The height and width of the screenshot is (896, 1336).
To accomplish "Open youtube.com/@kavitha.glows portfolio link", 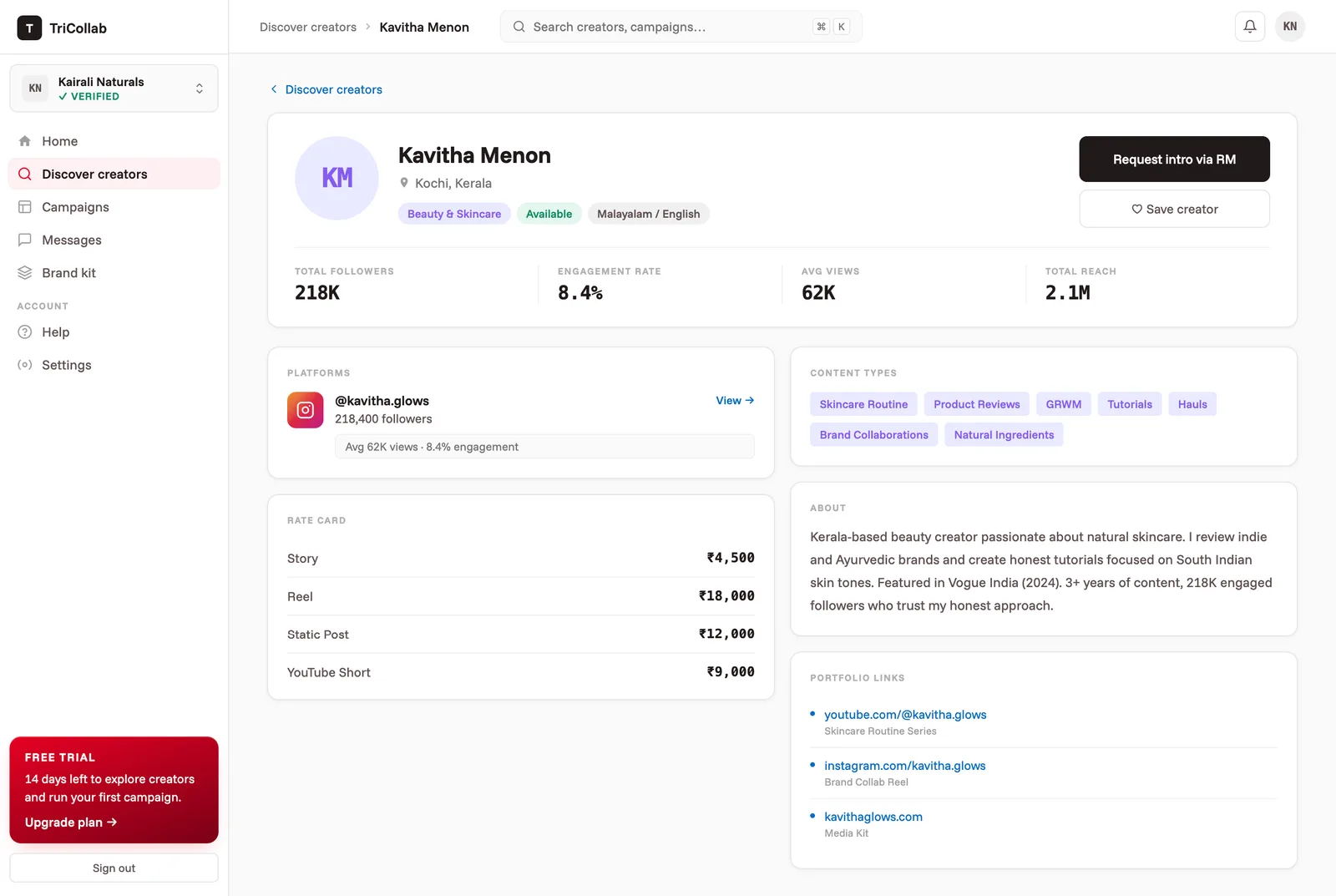I will pyautogui.click(x=905, y=715).
